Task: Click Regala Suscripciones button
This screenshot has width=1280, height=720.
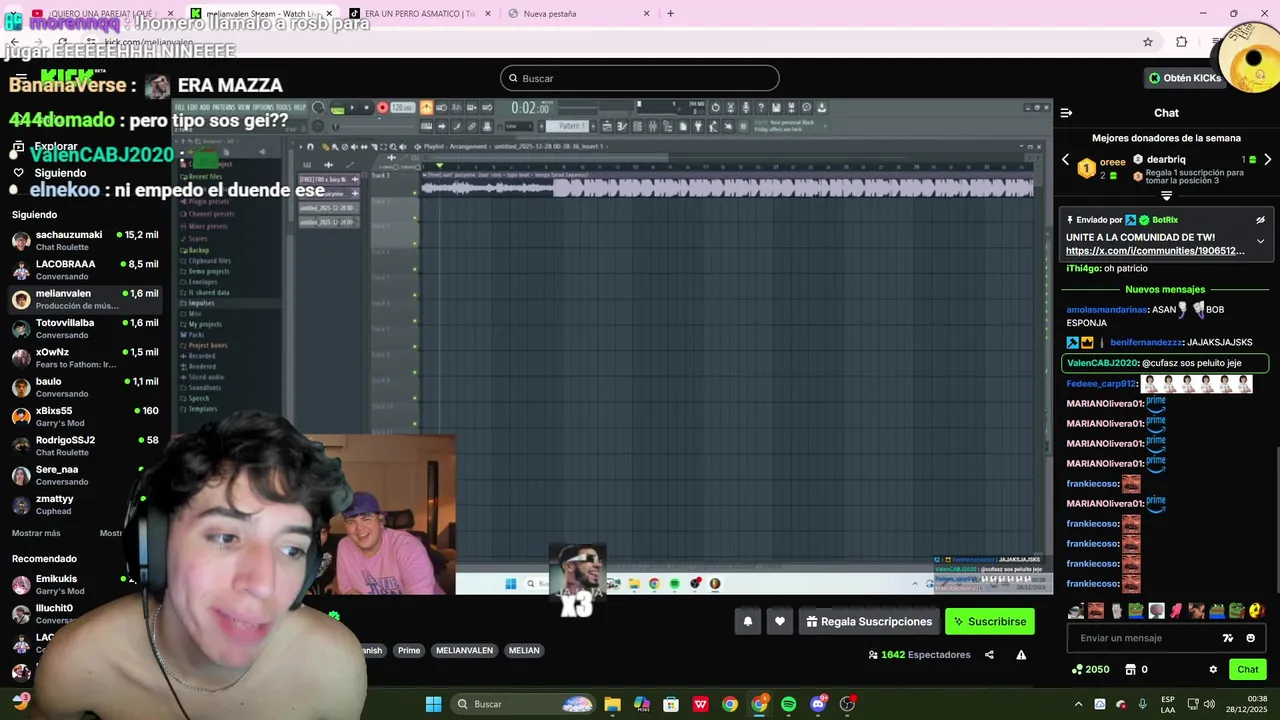Action: (869, 621)
